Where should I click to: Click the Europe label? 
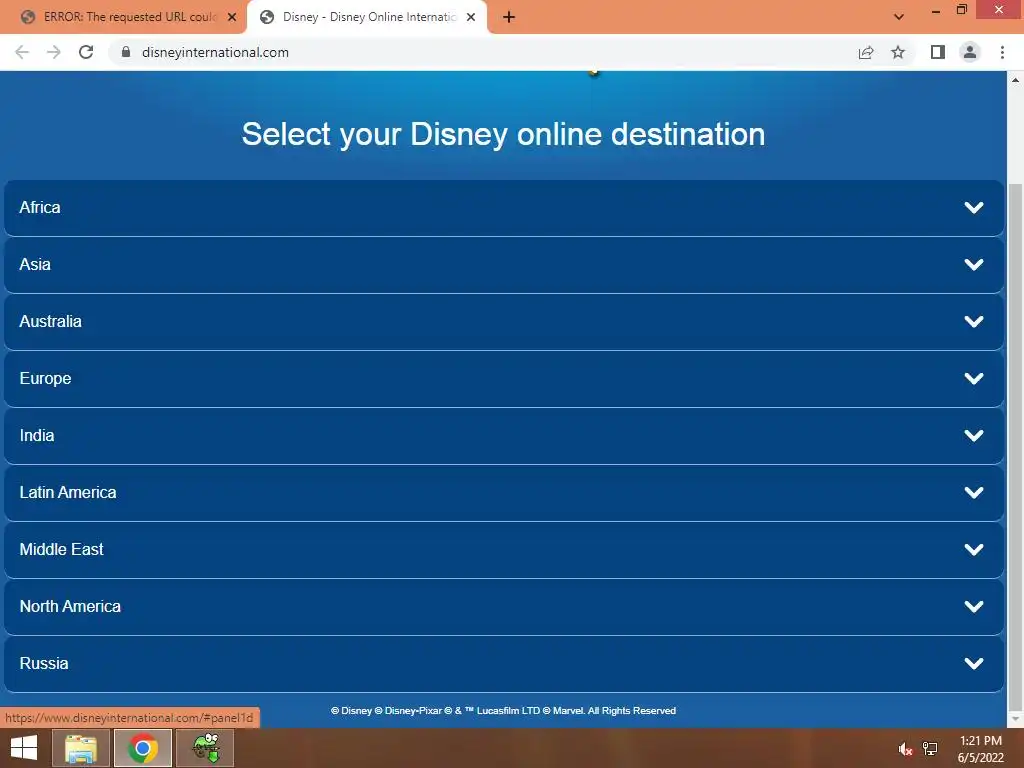tap(45, 379)
